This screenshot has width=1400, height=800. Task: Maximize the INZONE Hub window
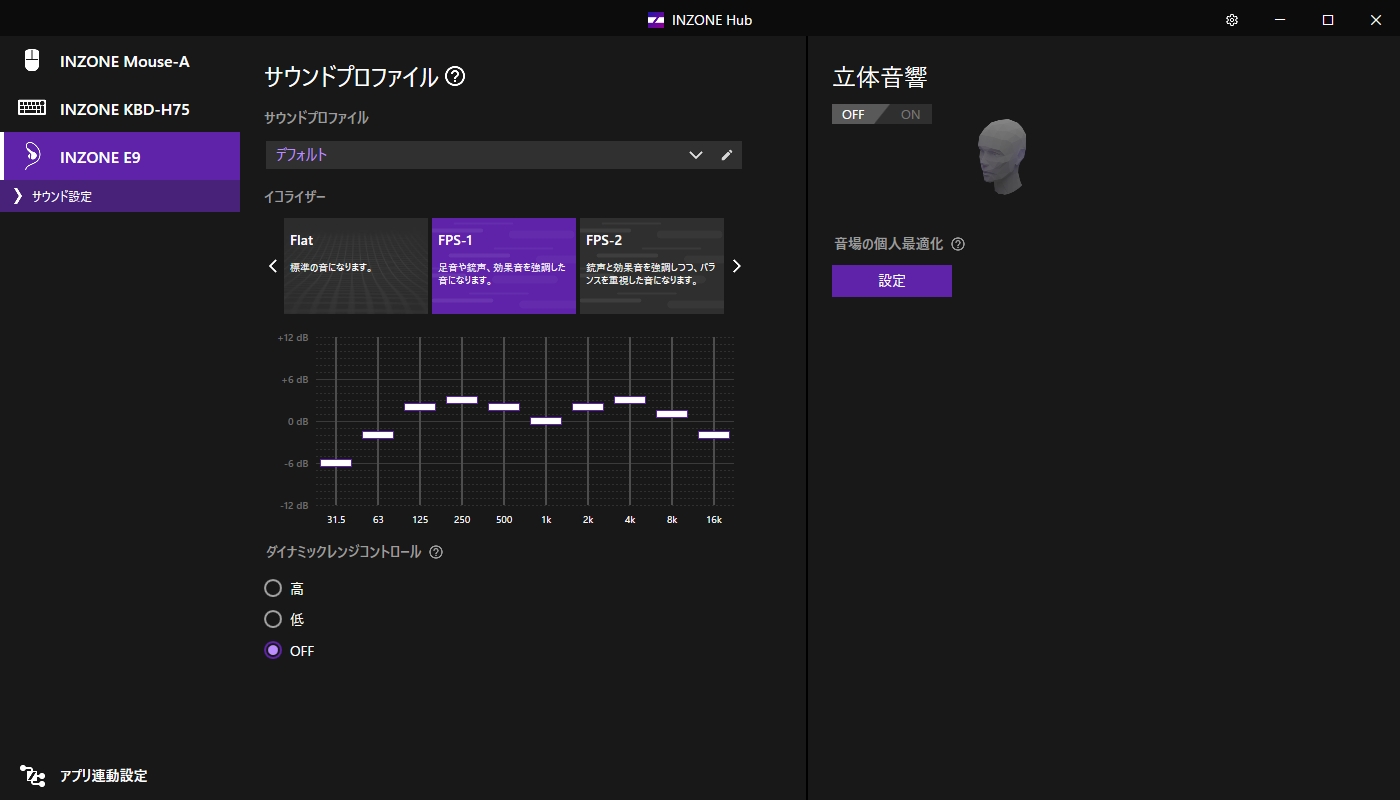pos(1328,20)
